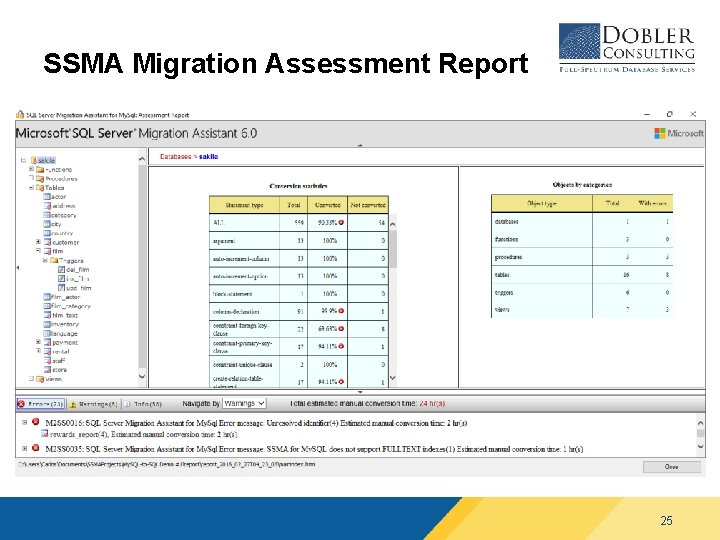Collapse the film table node
Image resolution: width=720 pixels, height=540 pixels.
click(39, 251)
